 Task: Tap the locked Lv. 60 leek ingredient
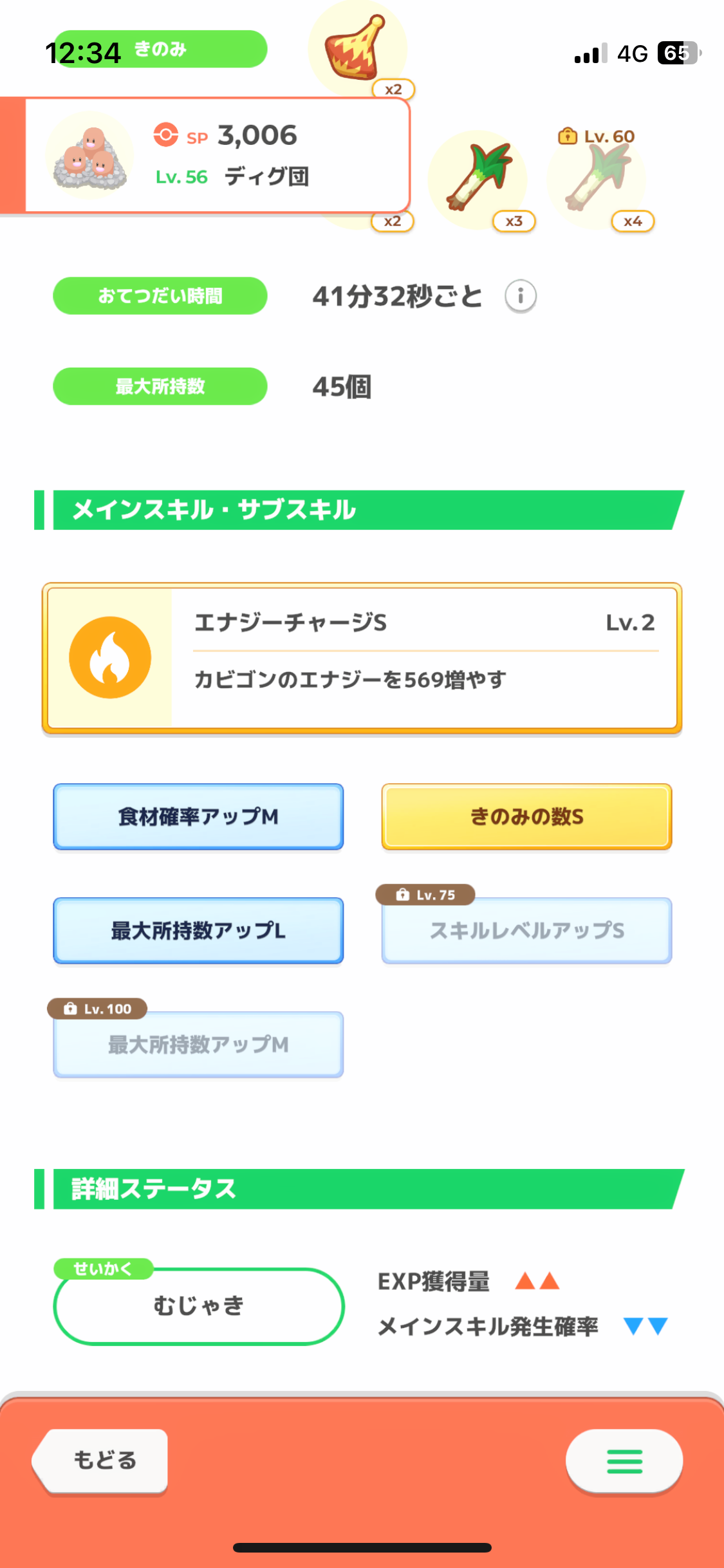click(x=596, y=180)
